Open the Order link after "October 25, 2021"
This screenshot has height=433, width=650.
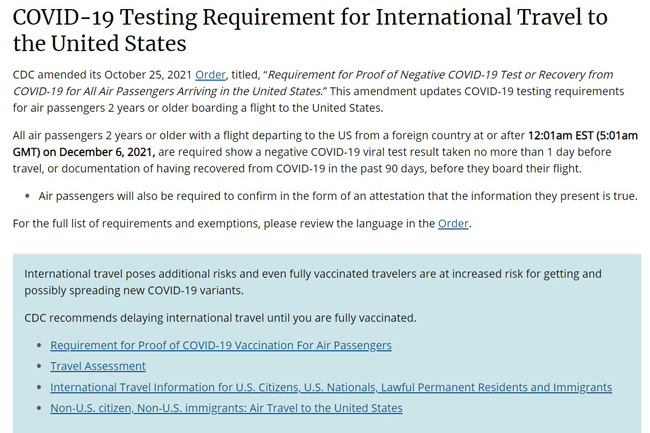click(x=210, y=74)
